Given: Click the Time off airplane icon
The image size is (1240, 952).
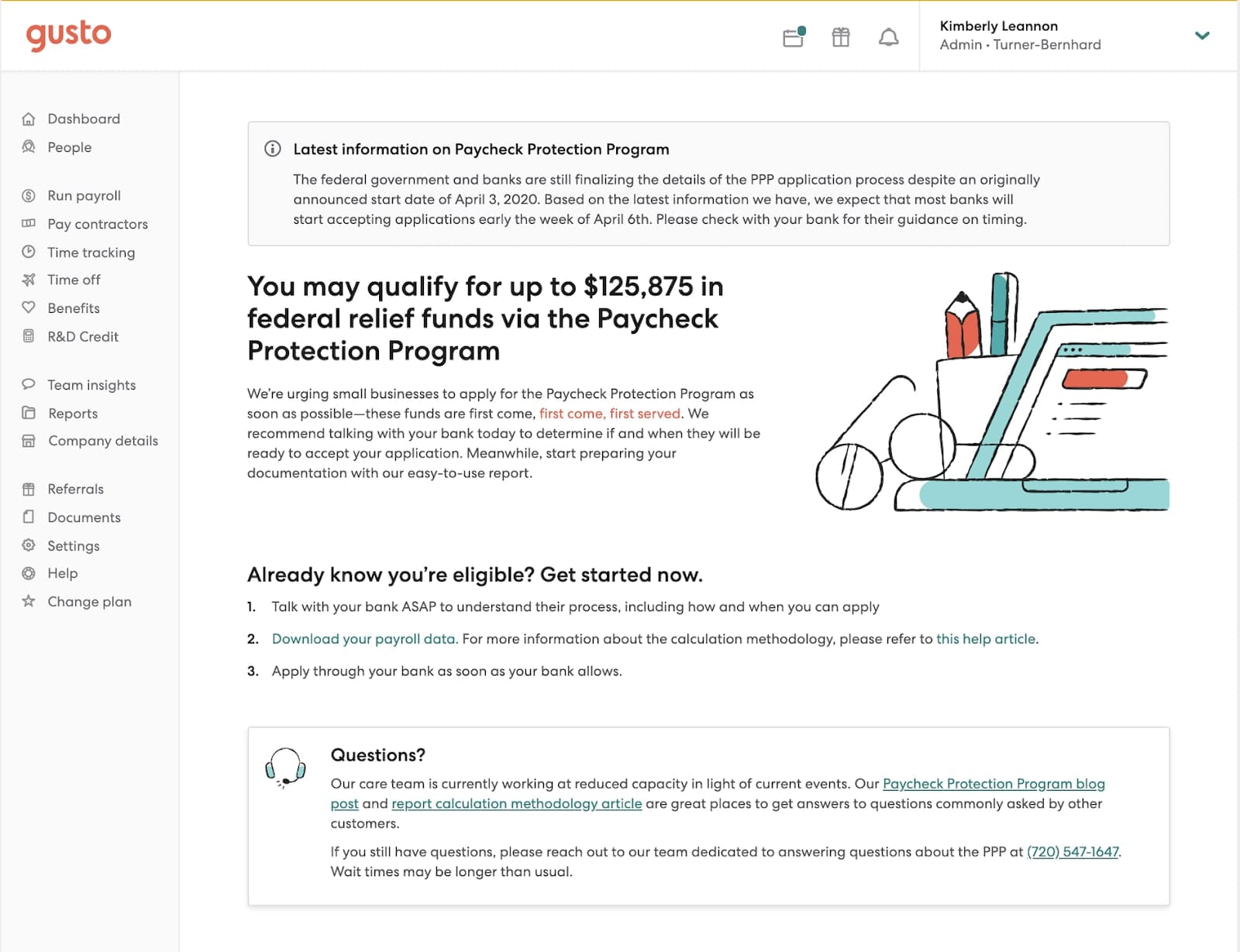Looking at the screenshot, I should (29, 280).
